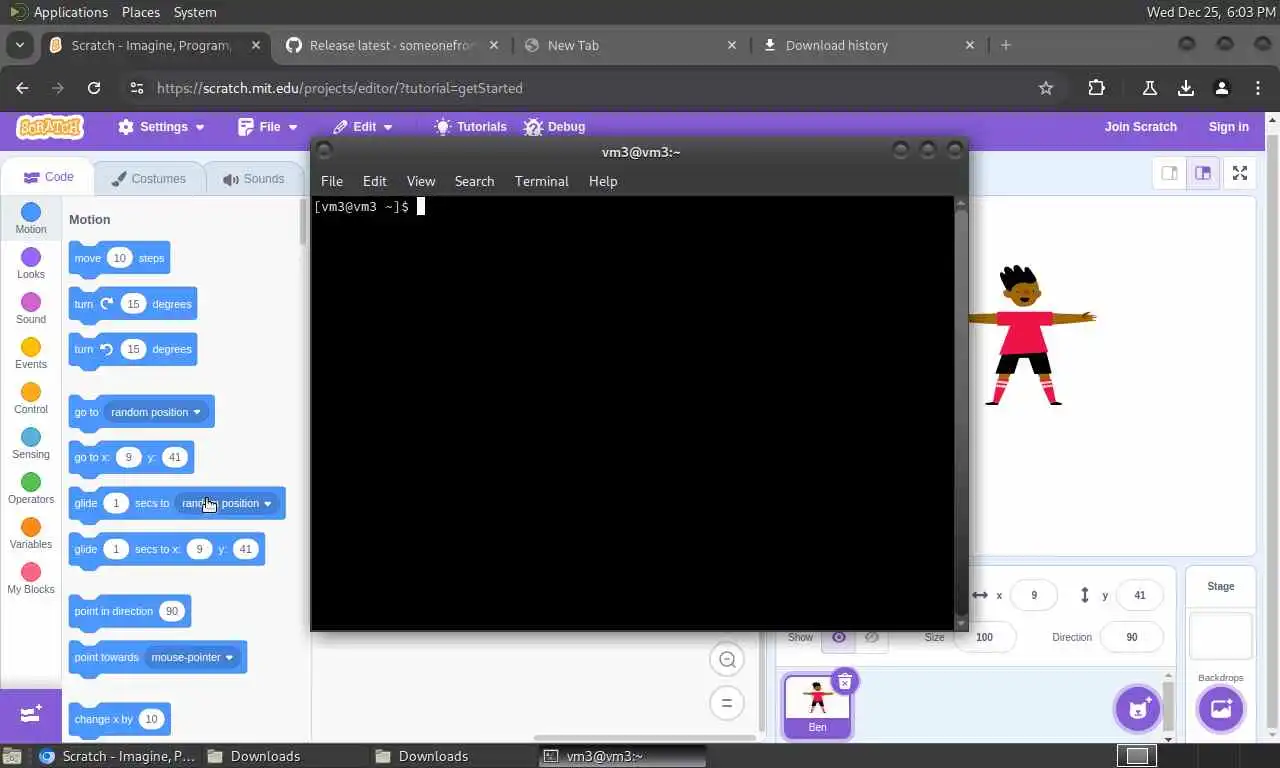Switch to the Sounds tab
Viewport: 1280px width, 768px height.
point(253,179)
